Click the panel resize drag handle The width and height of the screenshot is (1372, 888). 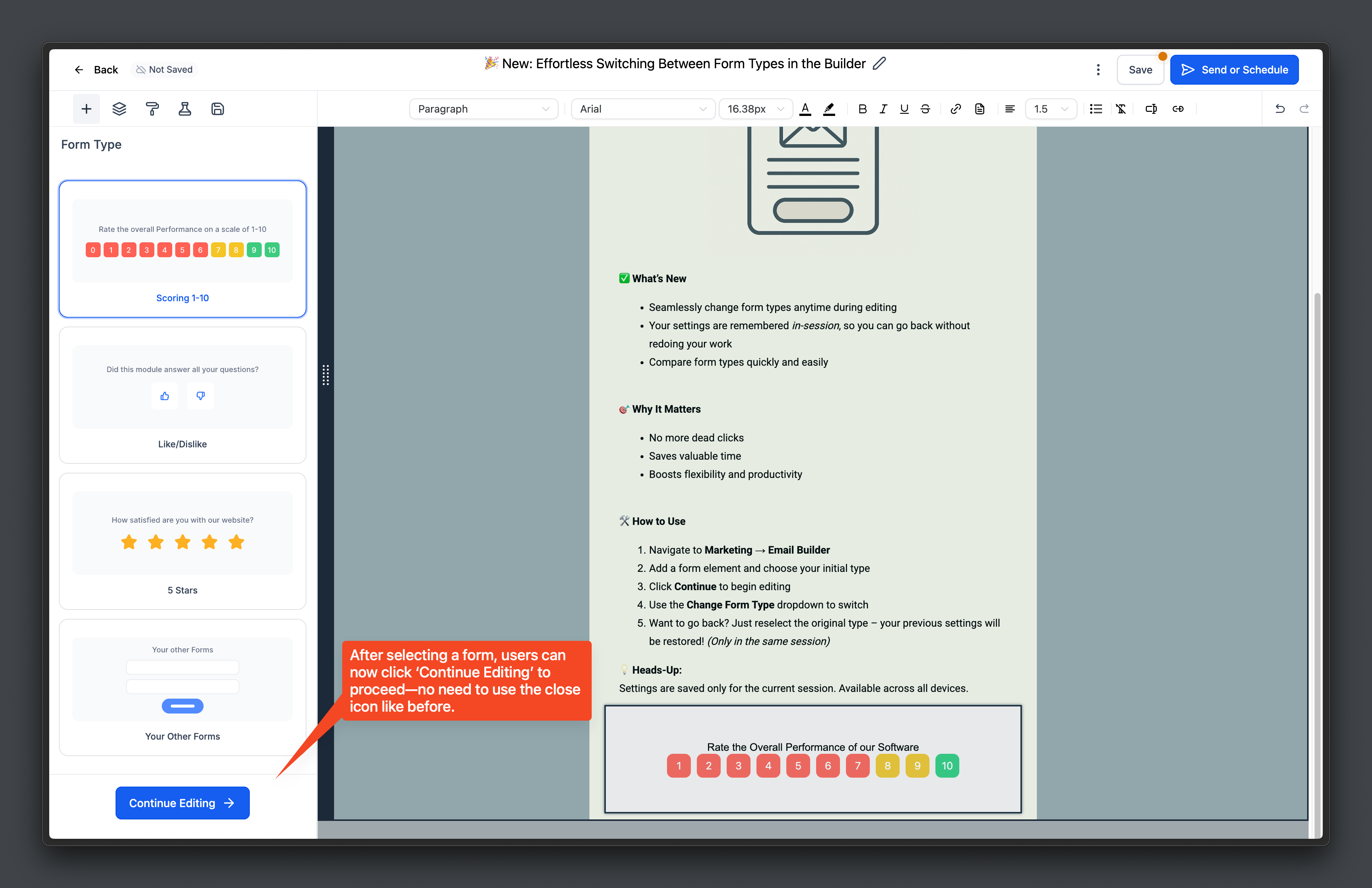point(326,375)
